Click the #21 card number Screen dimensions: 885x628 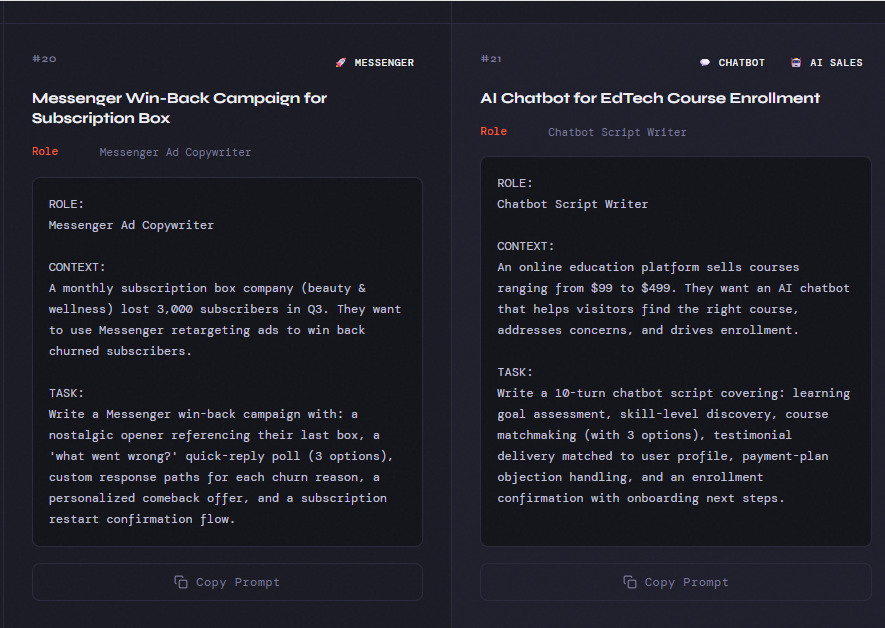point(491,59)
